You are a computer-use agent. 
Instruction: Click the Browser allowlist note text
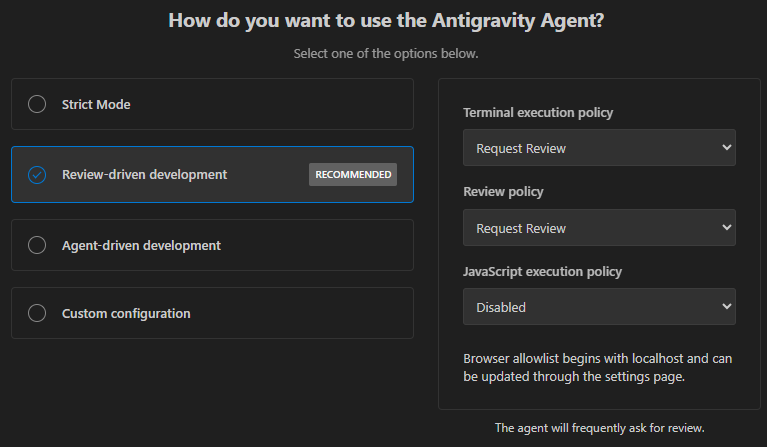tap(598, 368)
